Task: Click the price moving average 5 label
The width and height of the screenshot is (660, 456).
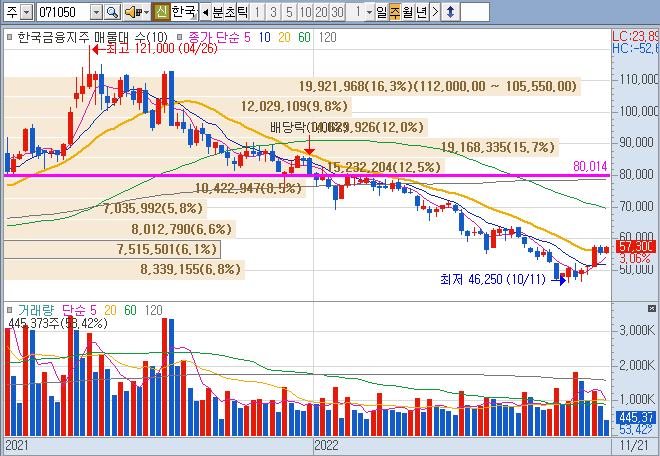Action: click(x=247, y=37)
